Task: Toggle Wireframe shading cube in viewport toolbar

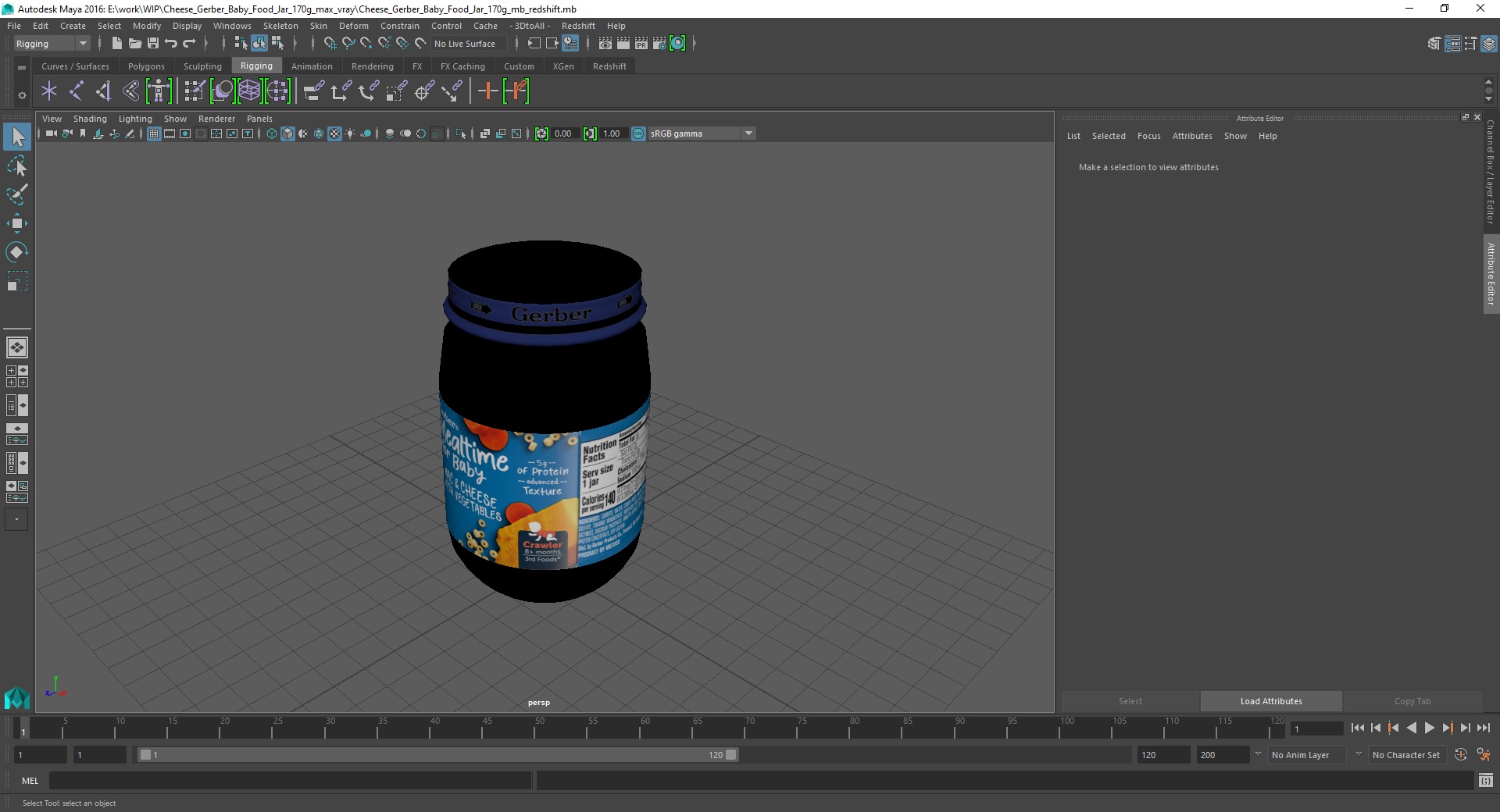Action: 272,134
